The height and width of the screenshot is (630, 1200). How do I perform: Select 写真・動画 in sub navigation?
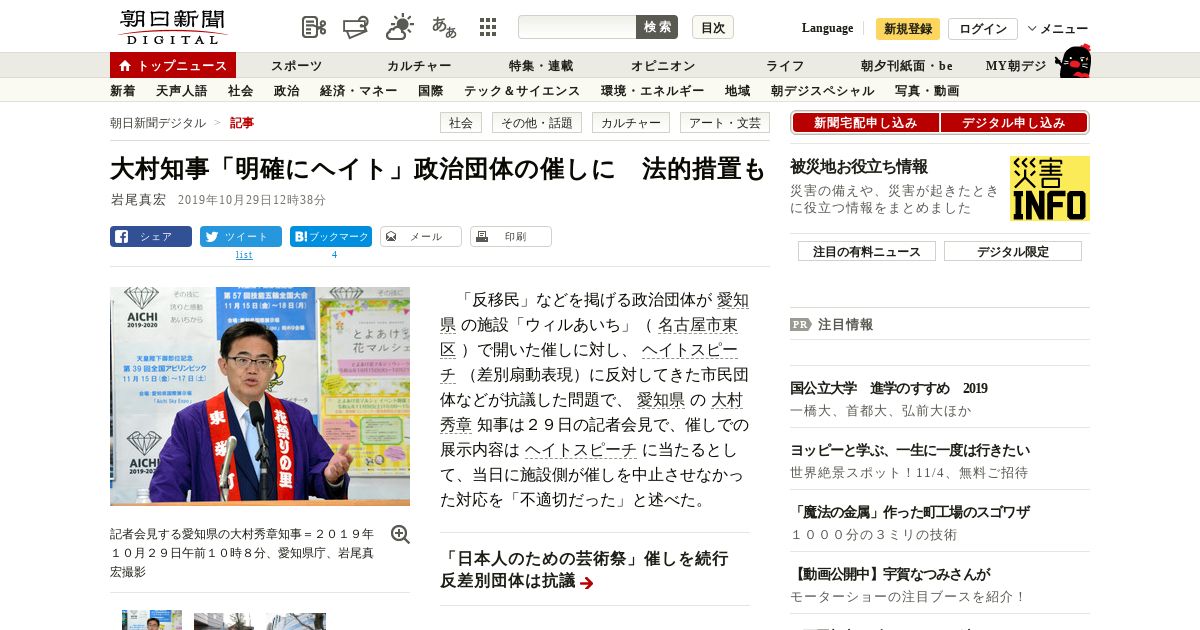[927, 91]
